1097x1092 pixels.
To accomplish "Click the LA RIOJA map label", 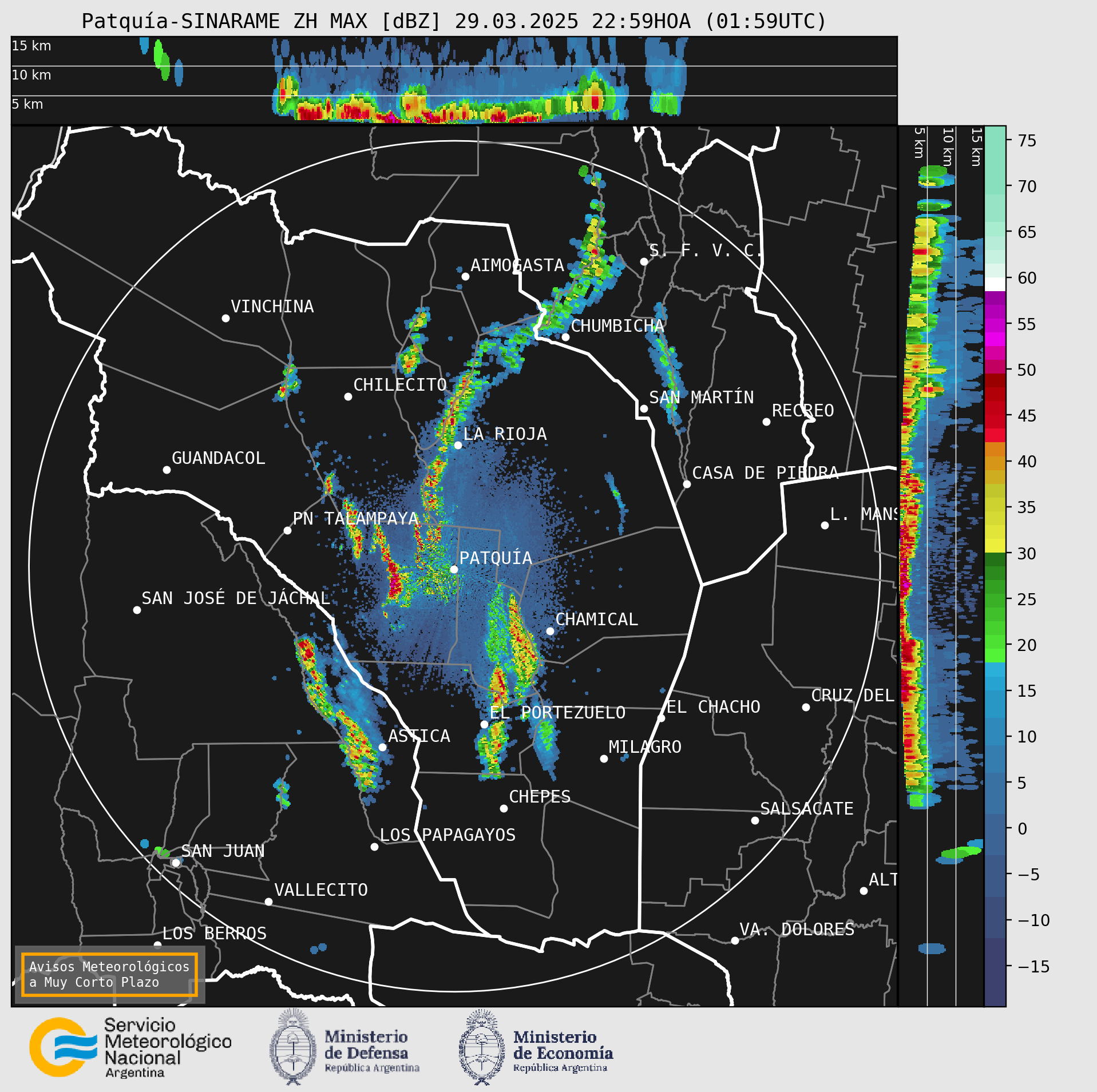I will click(x=505, y=434).
